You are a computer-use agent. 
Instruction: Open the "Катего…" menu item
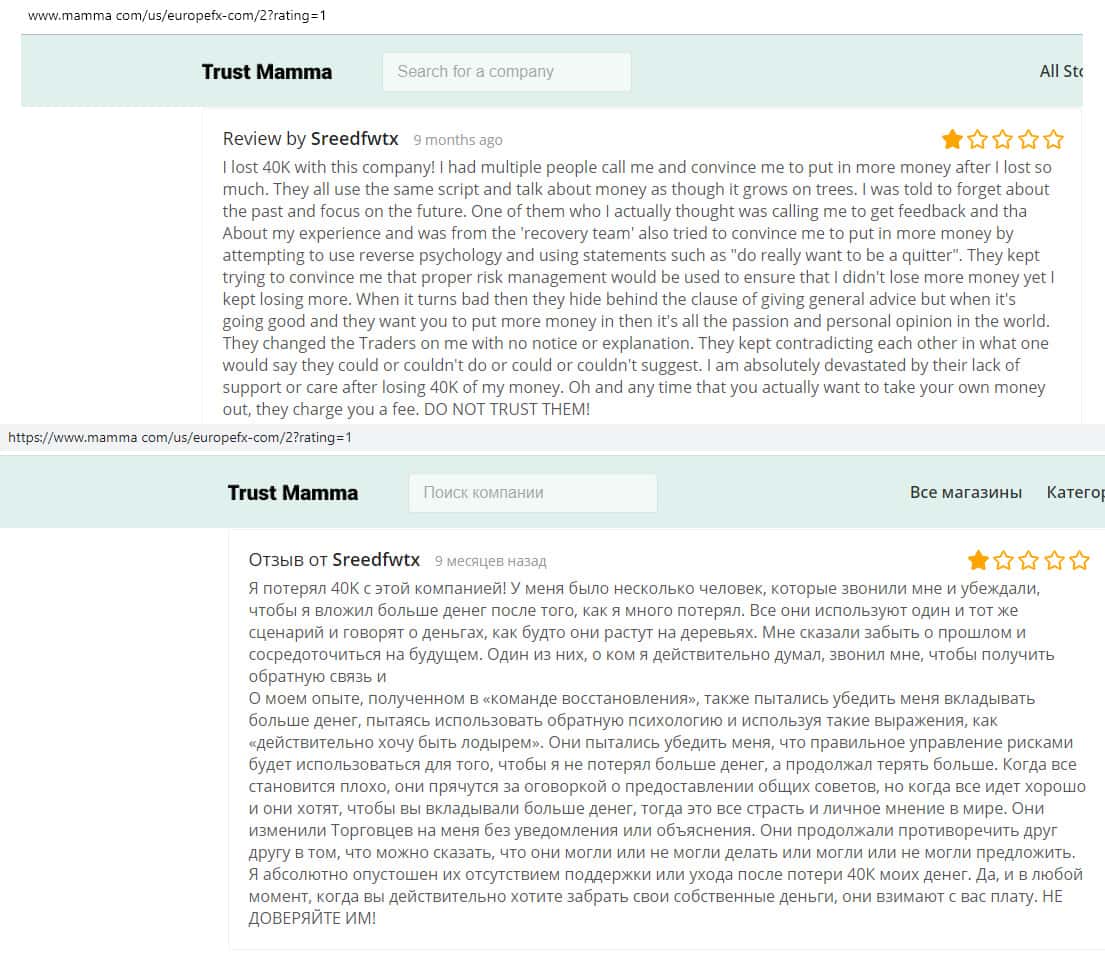pos(1075,492)
